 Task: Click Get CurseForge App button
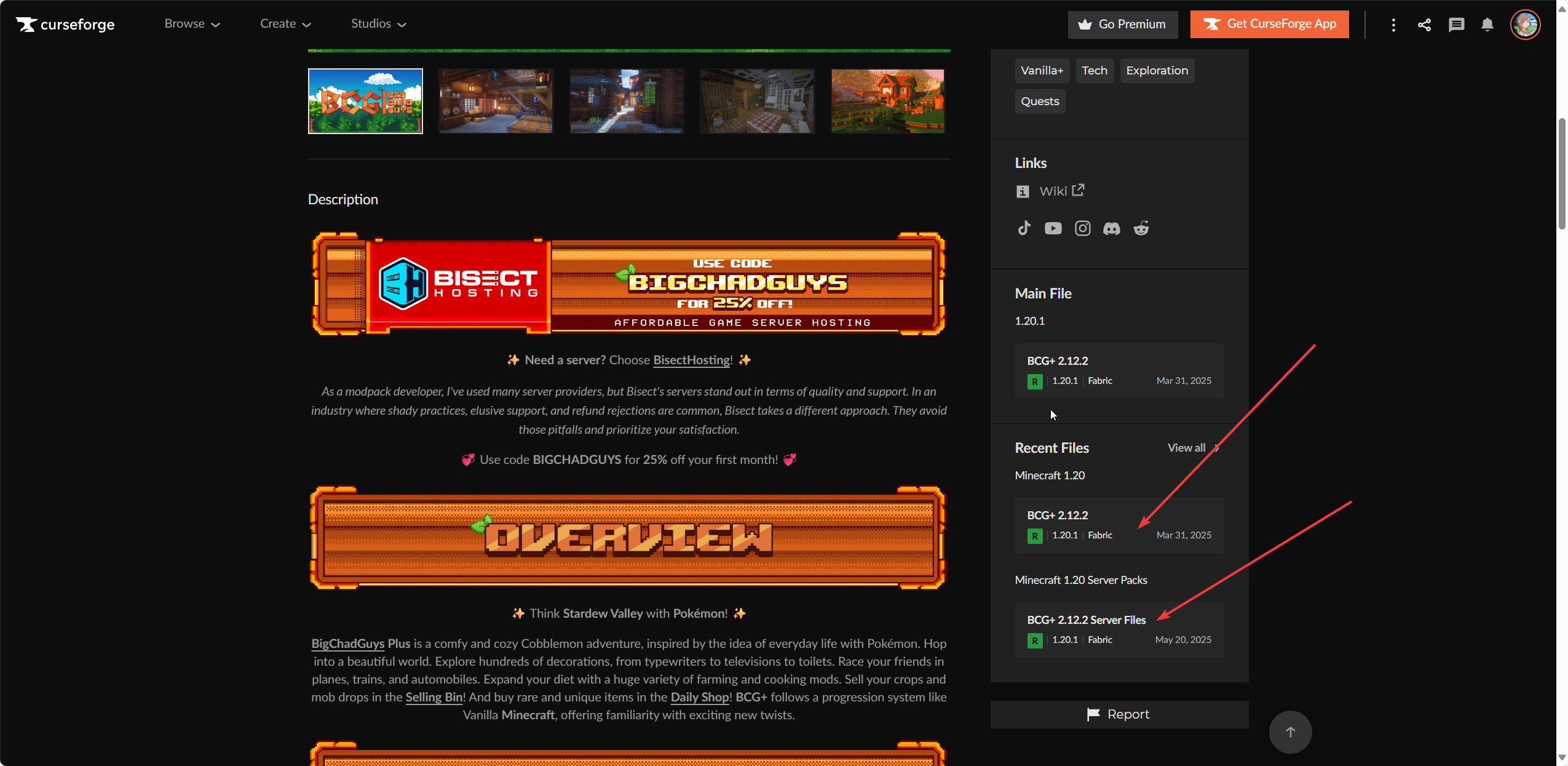pos(1269,24)
